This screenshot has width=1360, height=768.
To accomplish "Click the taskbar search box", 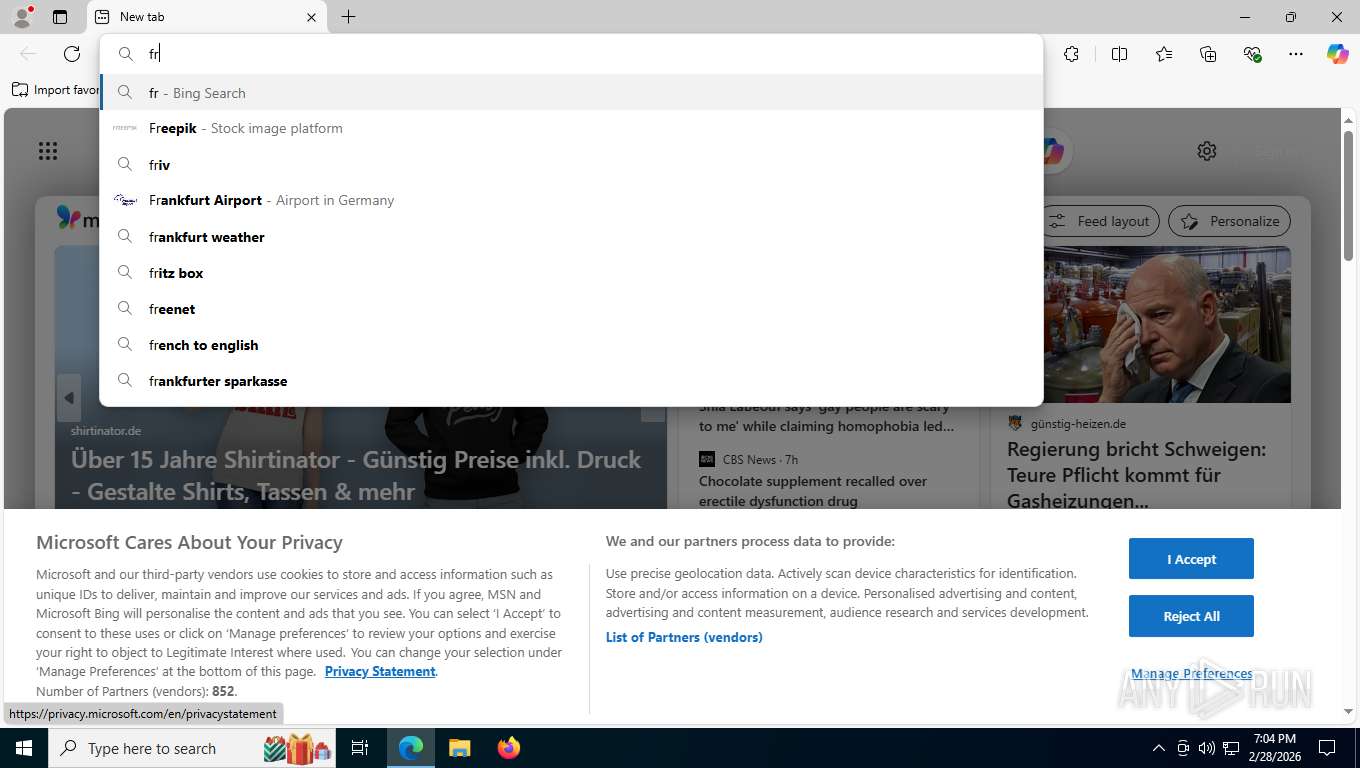I will [192, 748].
